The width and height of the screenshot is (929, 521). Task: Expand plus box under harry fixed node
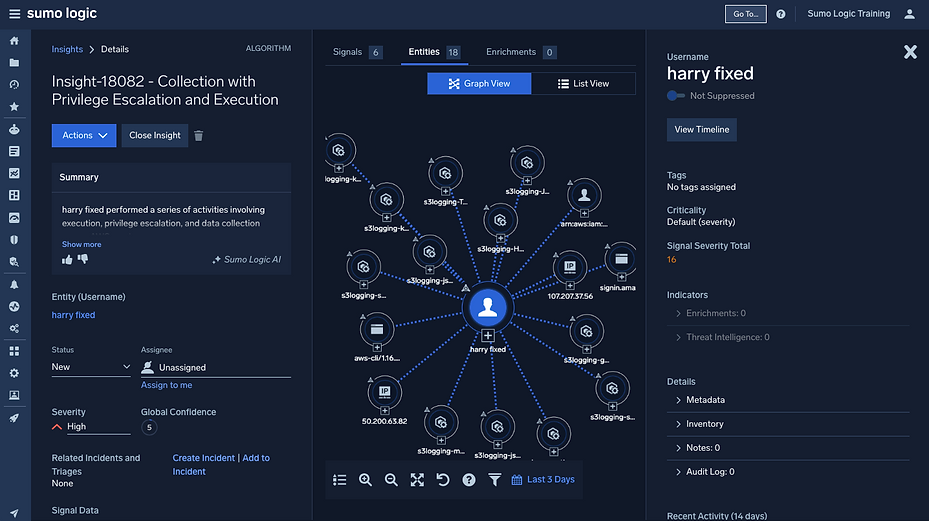tap(488, 336)
